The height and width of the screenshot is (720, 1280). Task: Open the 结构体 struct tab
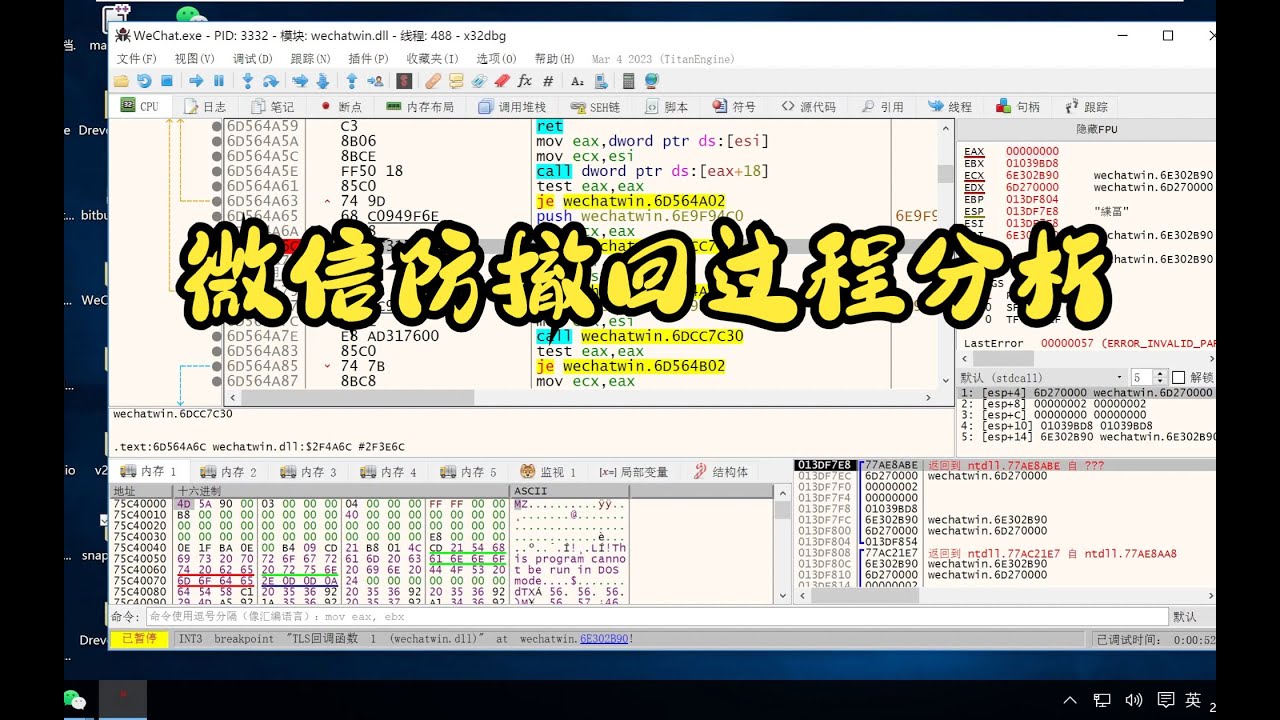point(720,472)
